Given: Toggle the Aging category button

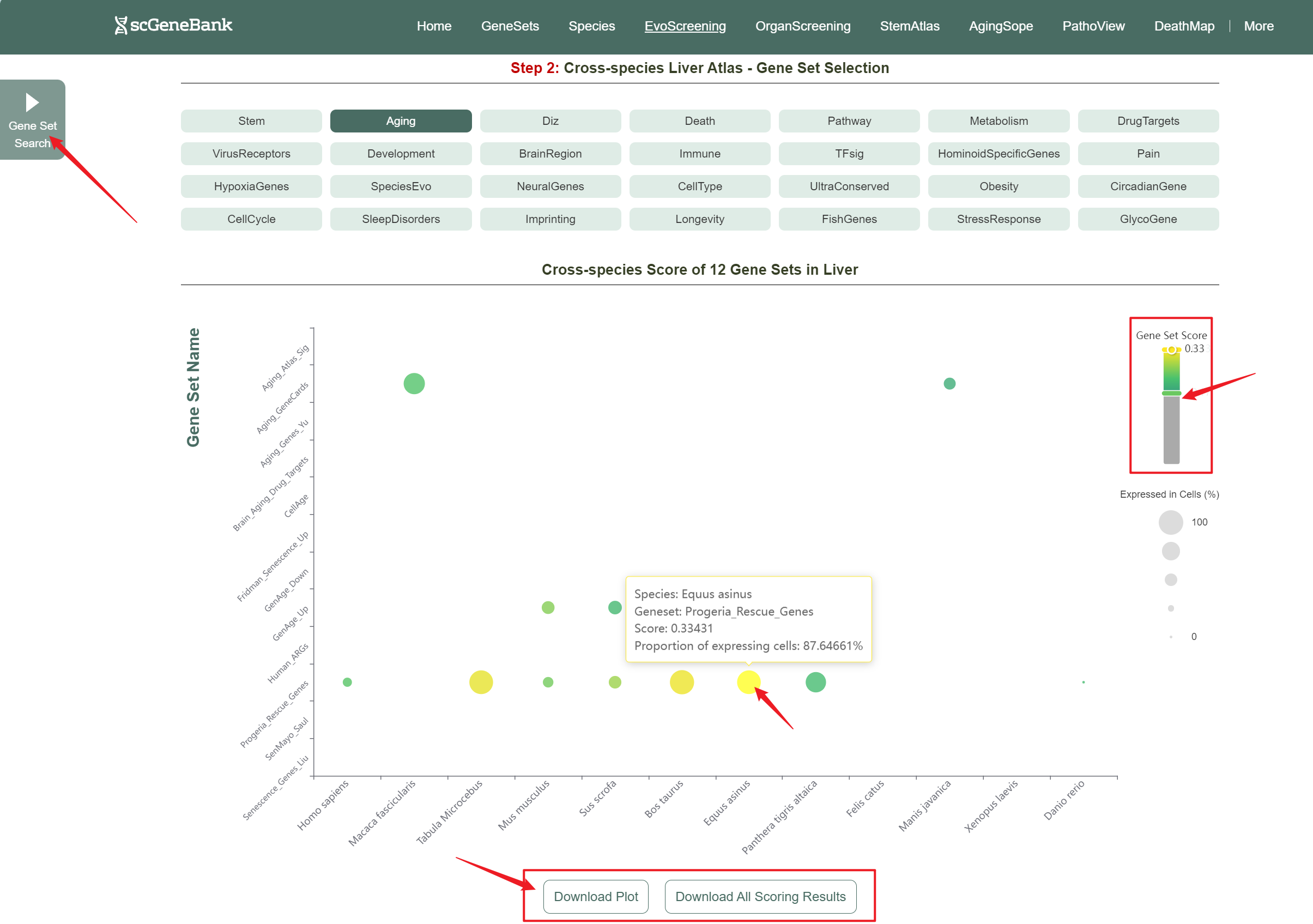Looking at the screenshot, I should pyautogui.click(x=400, y=120).
